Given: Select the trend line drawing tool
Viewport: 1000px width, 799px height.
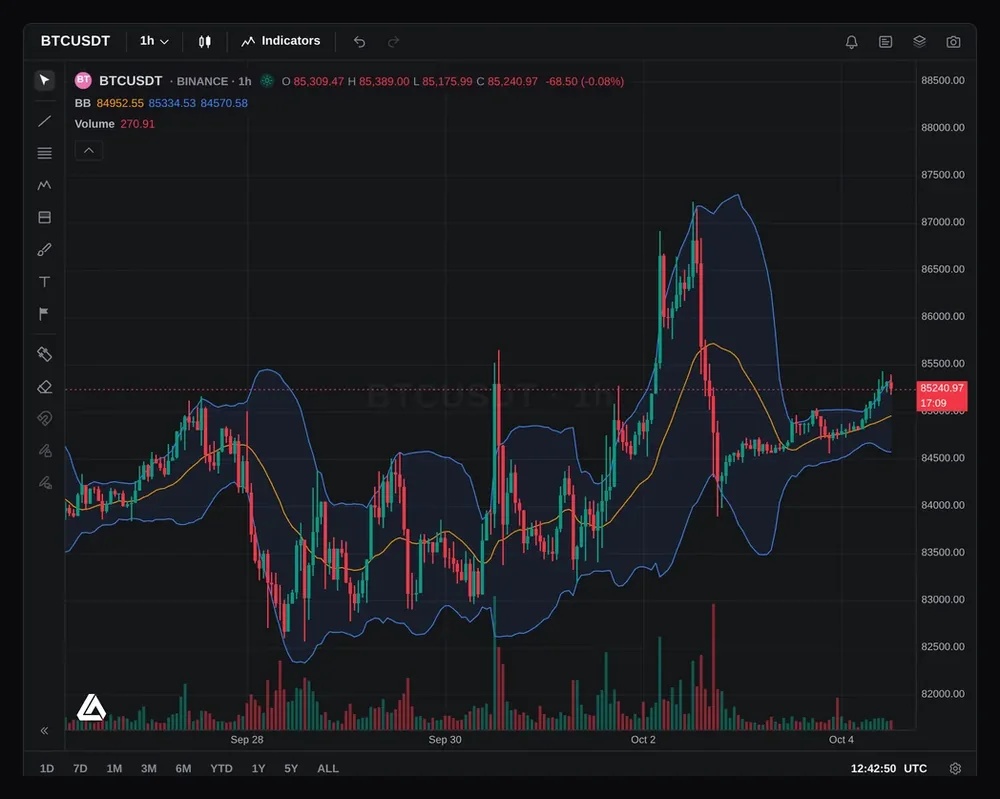Looking at the screenshot, I should tap(44, 121).
